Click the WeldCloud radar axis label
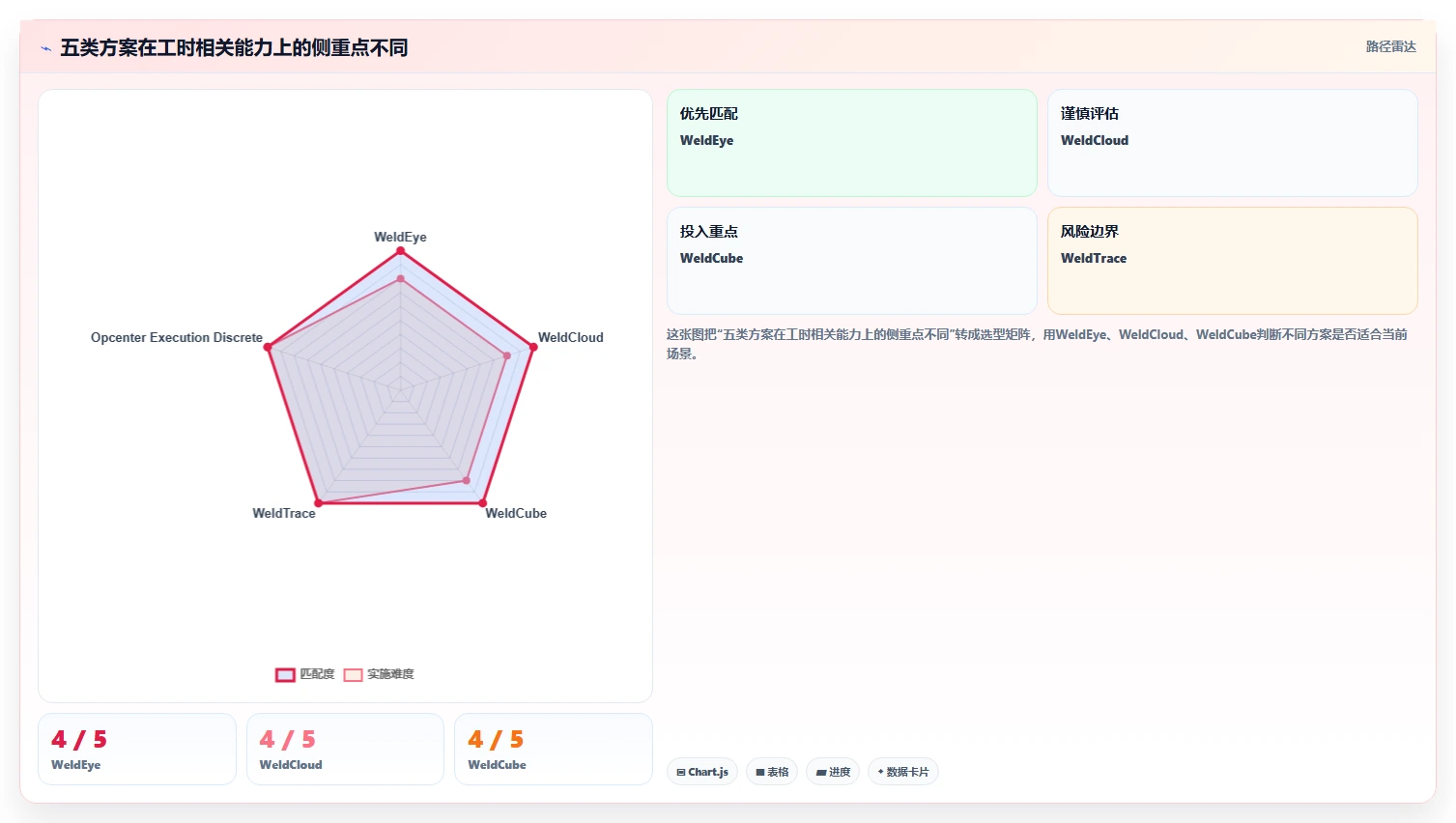This screenshot has width=1456, height=823. pyautogui.click(x=570, y=337)
